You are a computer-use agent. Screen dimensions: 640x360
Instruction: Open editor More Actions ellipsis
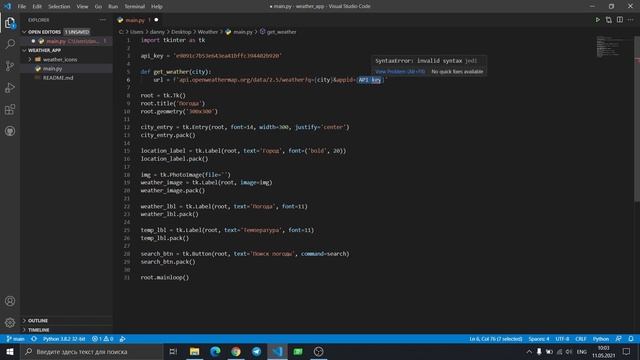(x=631, y=20)
